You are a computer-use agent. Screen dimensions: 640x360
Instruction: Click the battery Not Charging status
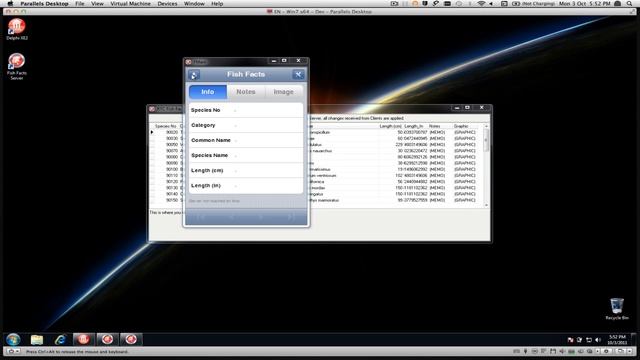coord(533,4)
